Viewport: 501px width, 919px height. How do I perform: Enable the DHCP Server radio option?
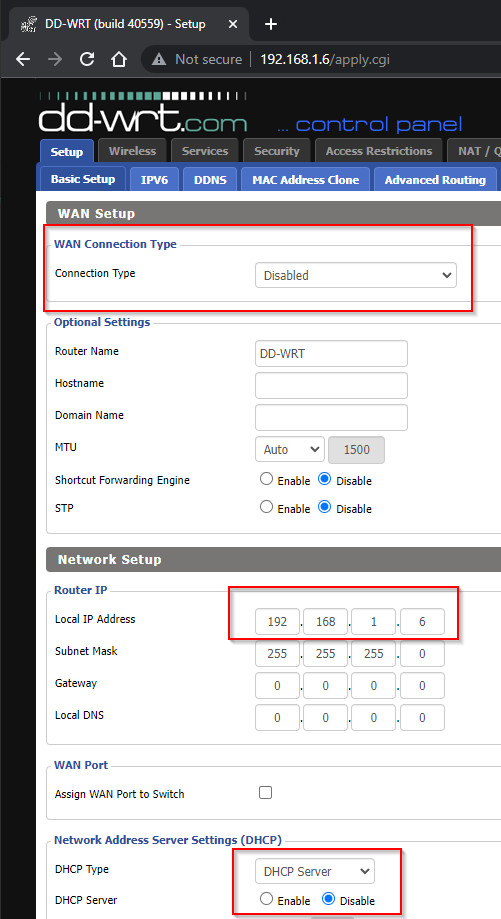pos(267,898)
